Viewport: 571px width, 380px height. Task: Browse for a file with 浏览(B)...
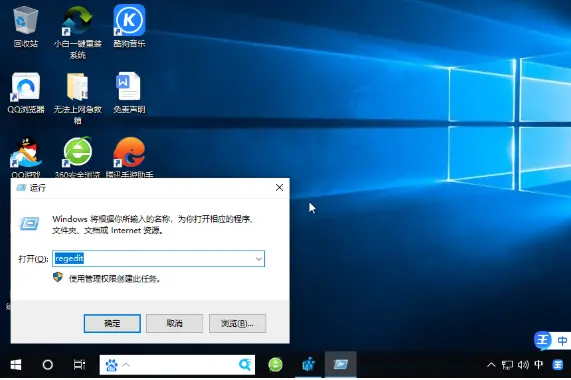237,323
